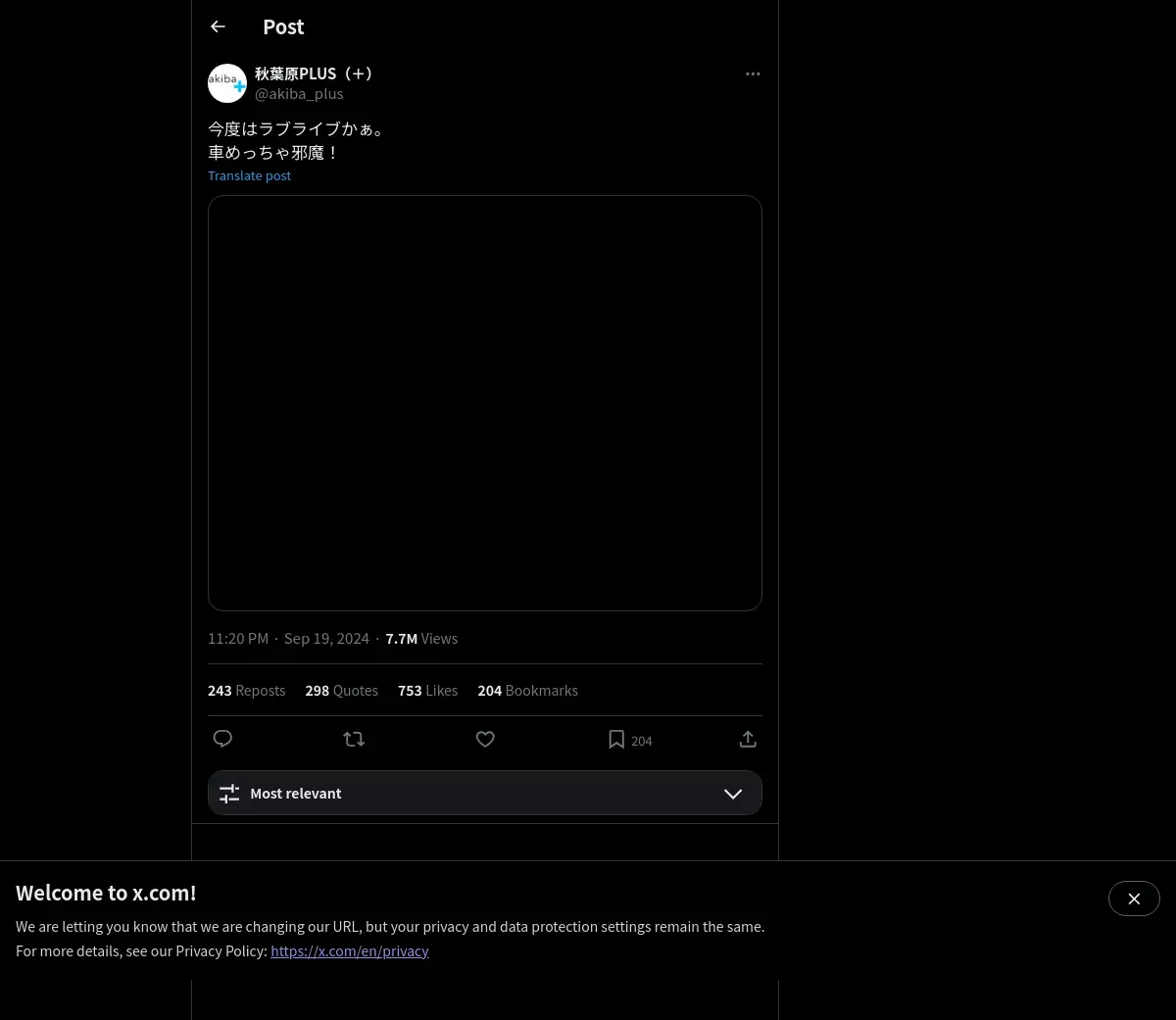Open the blank media area of post
Screen dimensions: 1176x1020
click(x=485, y=403)
